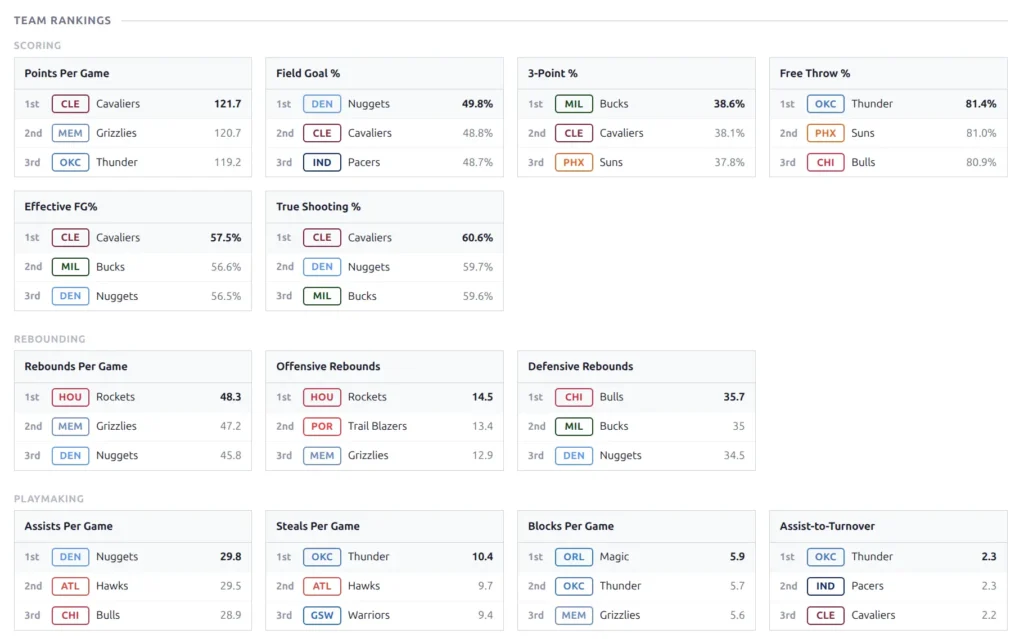
Task: Click the 60.6% true shooting value
Action: coord(477,238)
